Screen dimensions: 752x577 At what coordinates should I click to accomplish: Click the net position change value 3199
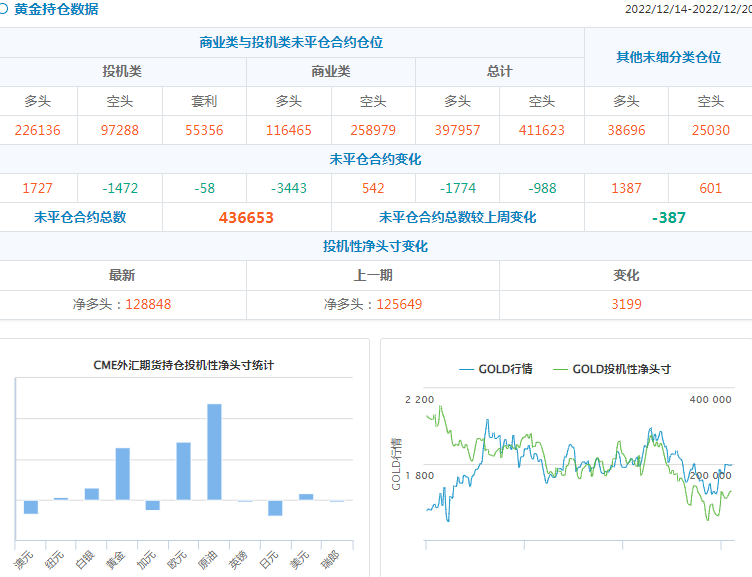[x=626, y=304]
